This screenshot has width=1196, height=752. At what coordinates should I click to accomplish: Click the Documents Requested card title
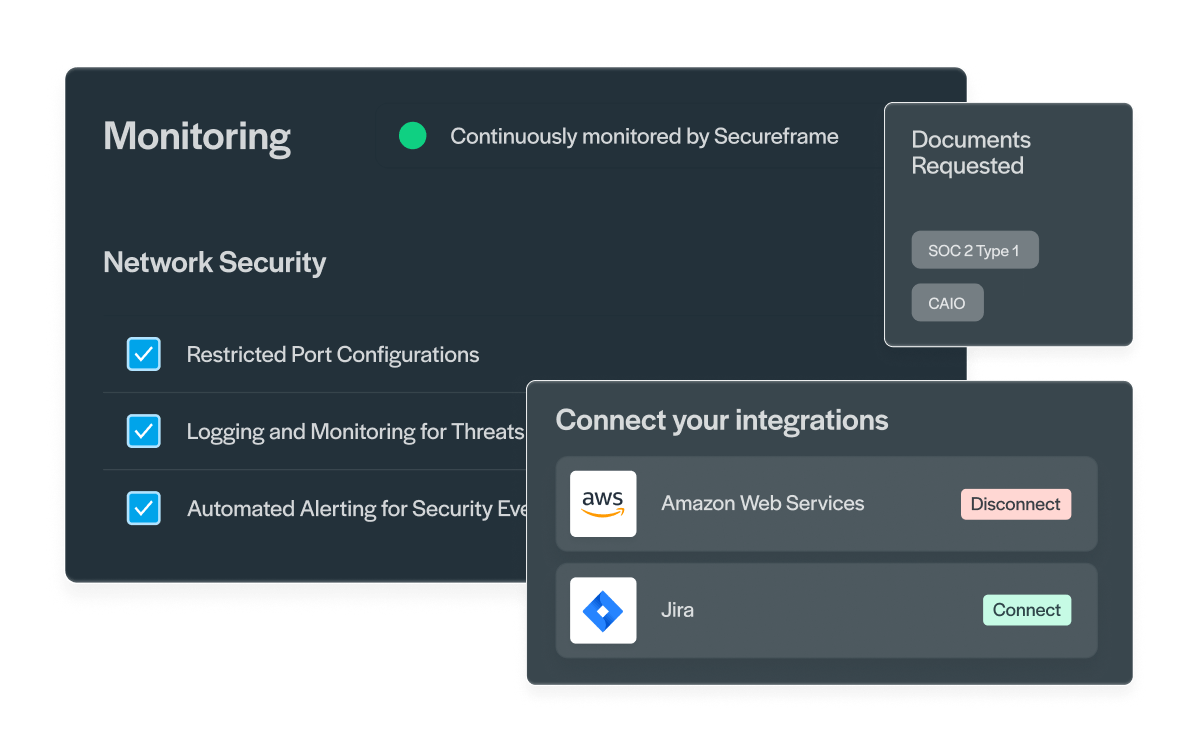(970, 153)
